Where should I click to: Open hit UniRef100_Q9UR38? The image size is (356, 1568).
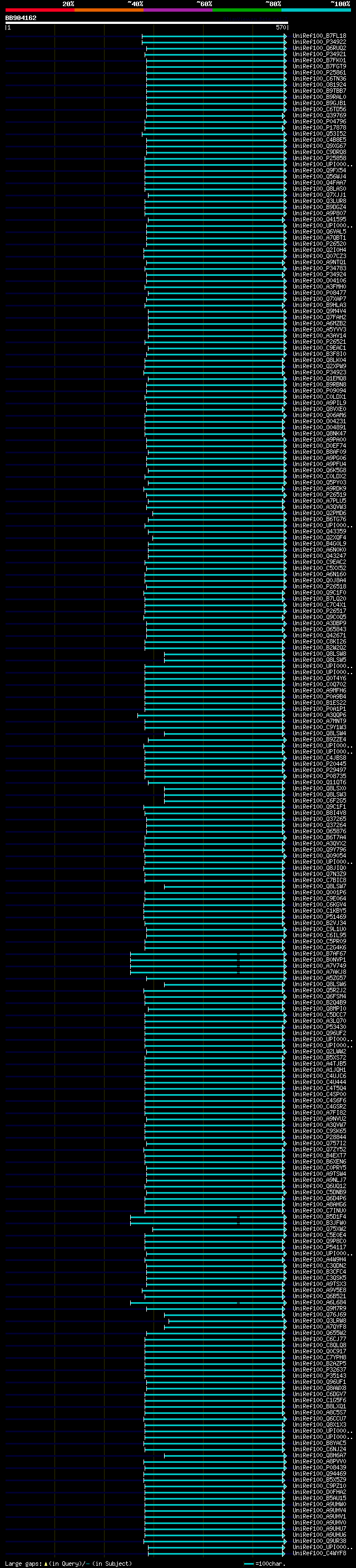click(319, 1541)
